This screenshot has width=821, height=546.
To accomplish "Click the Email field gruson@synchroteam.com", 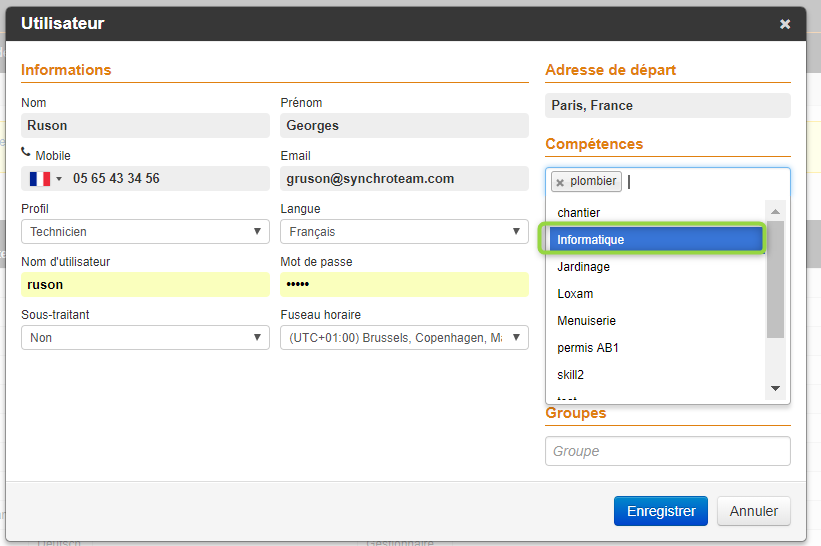I will coord(404,179).
